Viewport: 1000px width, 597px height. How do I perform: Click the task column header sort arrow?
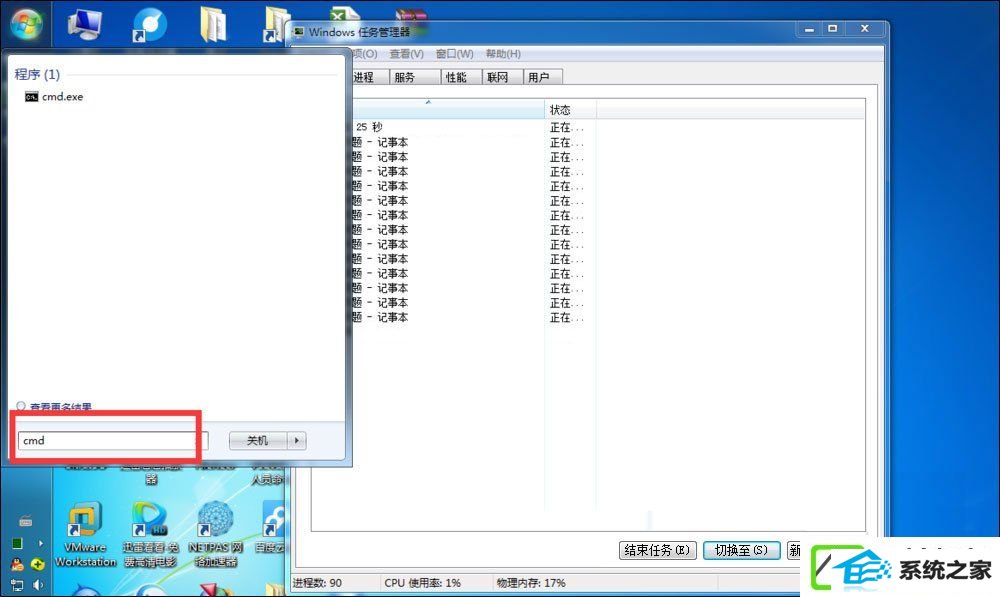[428, 103]
